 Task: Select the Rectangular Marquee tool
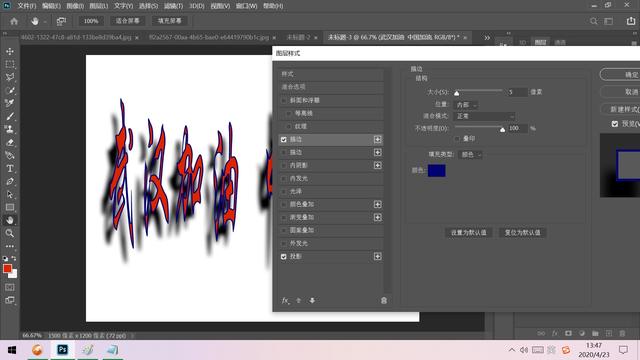[x=10, y=64]
